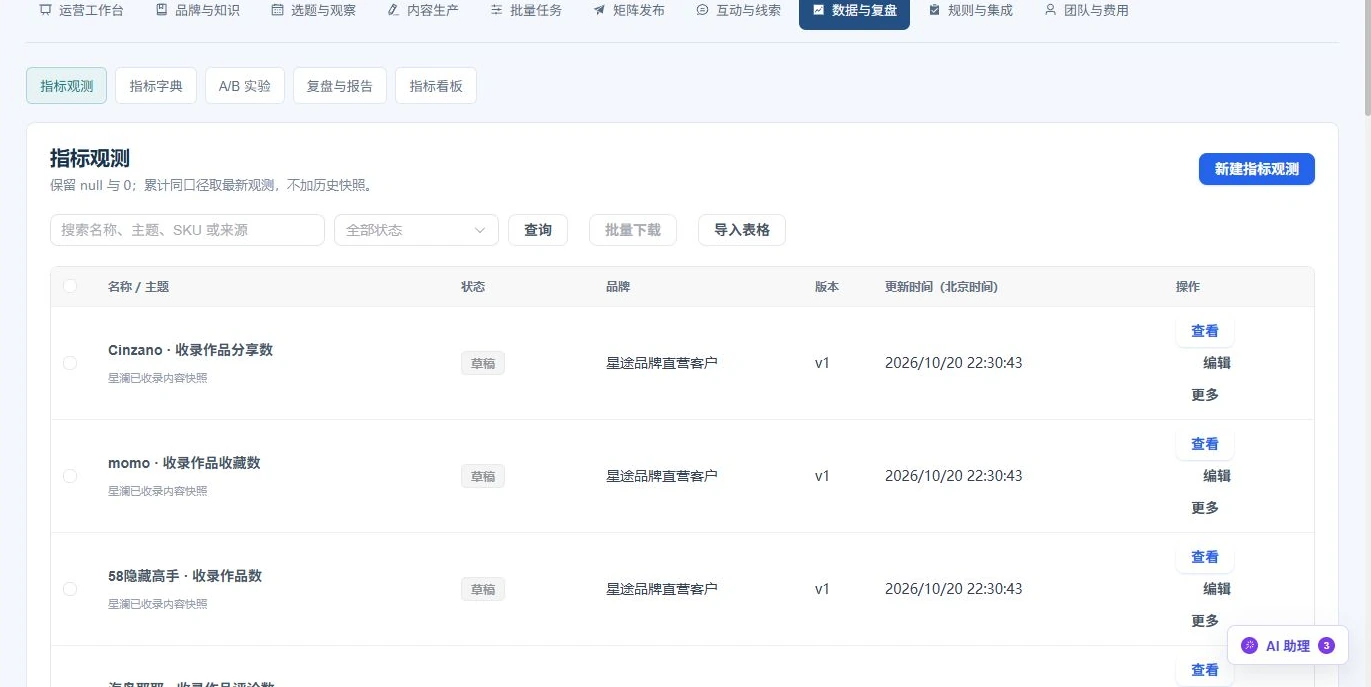Image resolution: width=1371 pixels, height=687 pixels.
Task: Focus the 搜索名称、主题、SKU 或来源 search field
Action: [187, 230]
